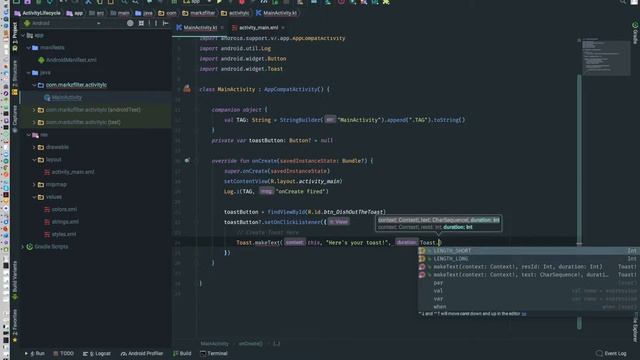Click the src breadcrumb in navigation bar
The width and height of the screenshot is (640, 360).
pyautogui.click(x=96, y=13)
